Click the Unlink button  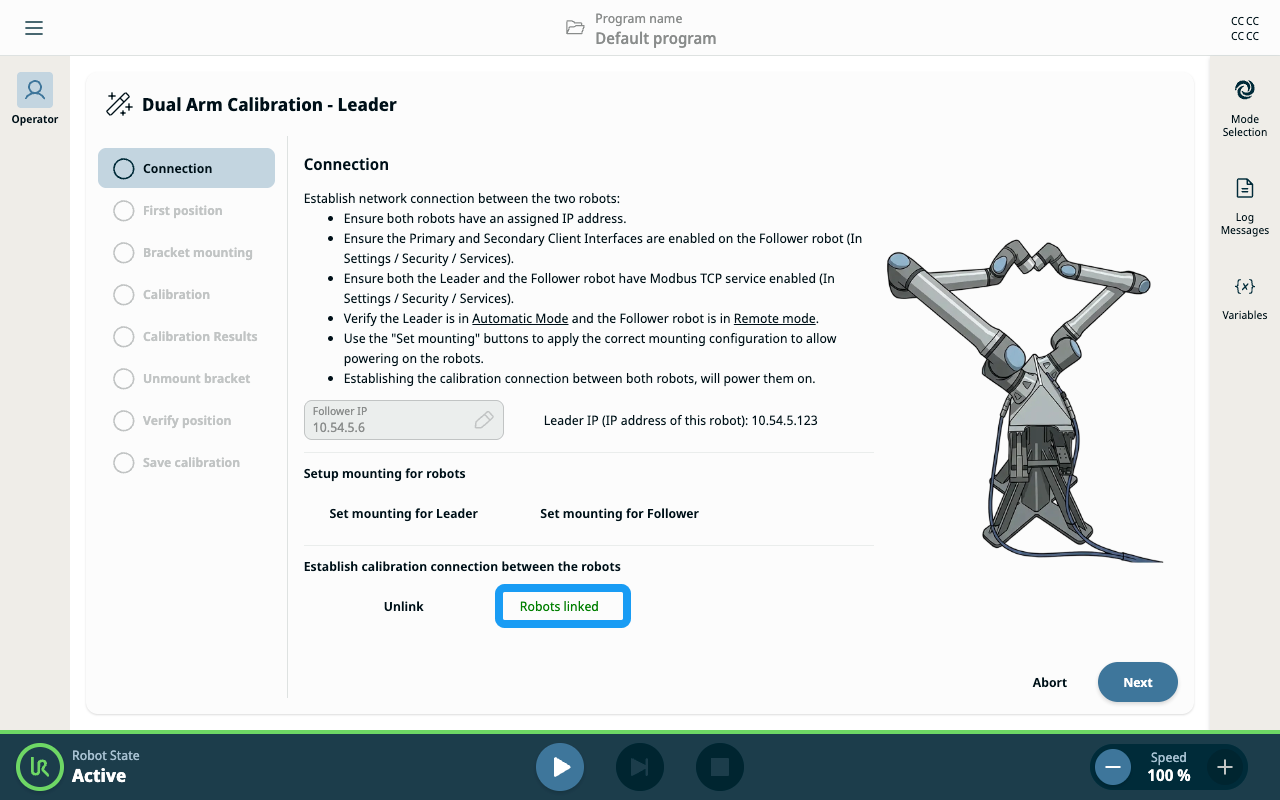click(404, 606)
